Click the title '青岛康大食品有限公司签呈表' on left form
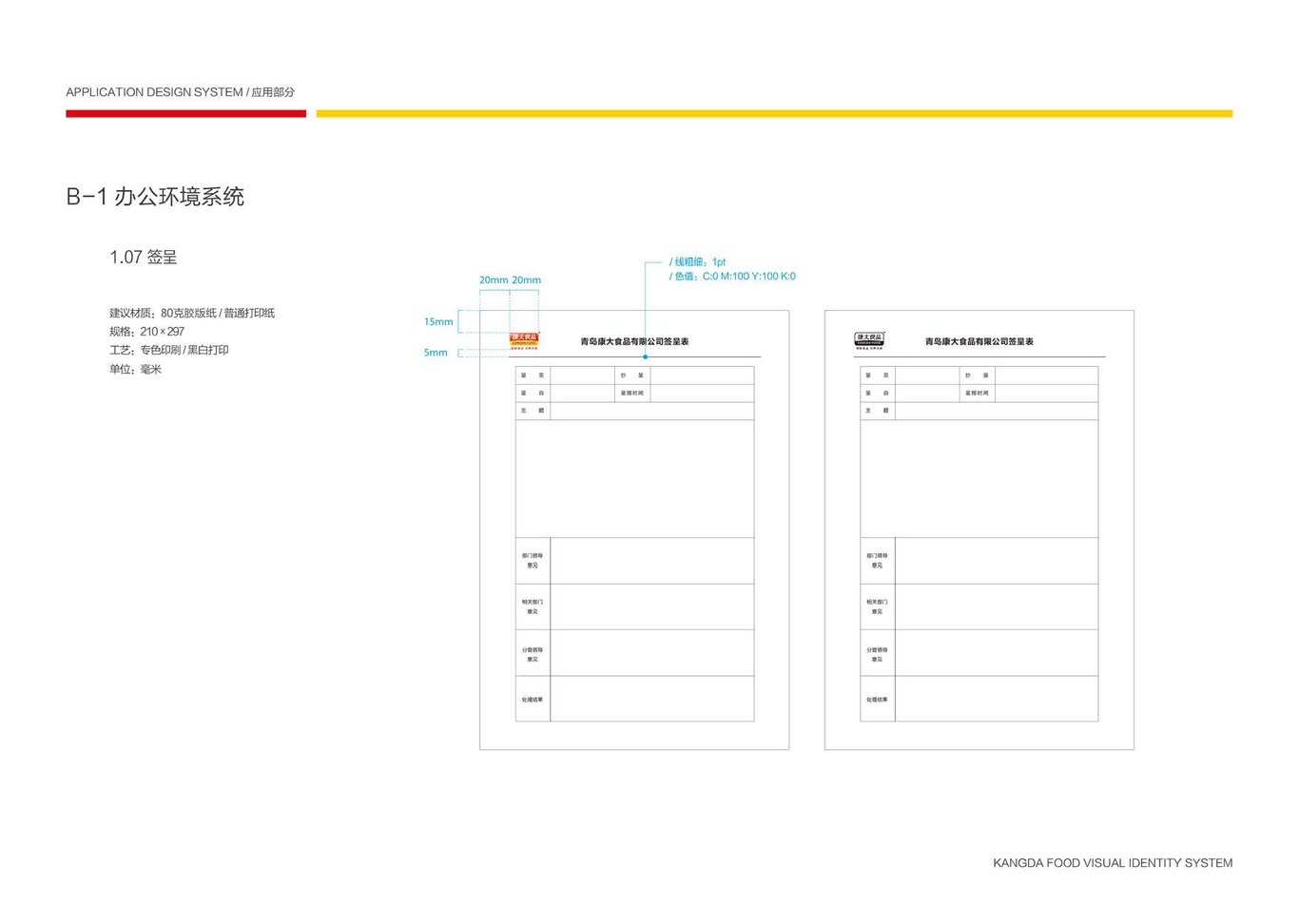1299x924 pixels. [x=634, y=341]
